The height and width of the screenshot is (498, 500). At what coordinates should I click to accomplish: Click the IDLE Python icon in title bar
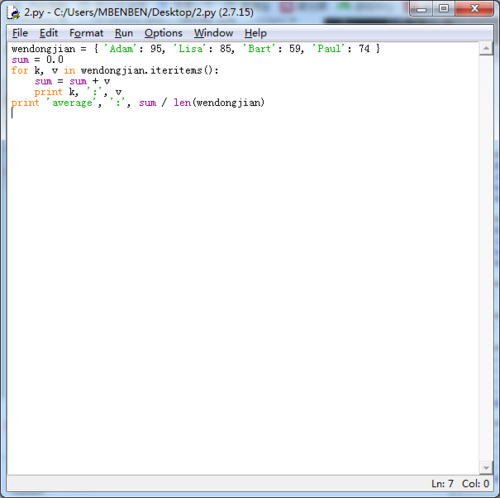(14, 12)
